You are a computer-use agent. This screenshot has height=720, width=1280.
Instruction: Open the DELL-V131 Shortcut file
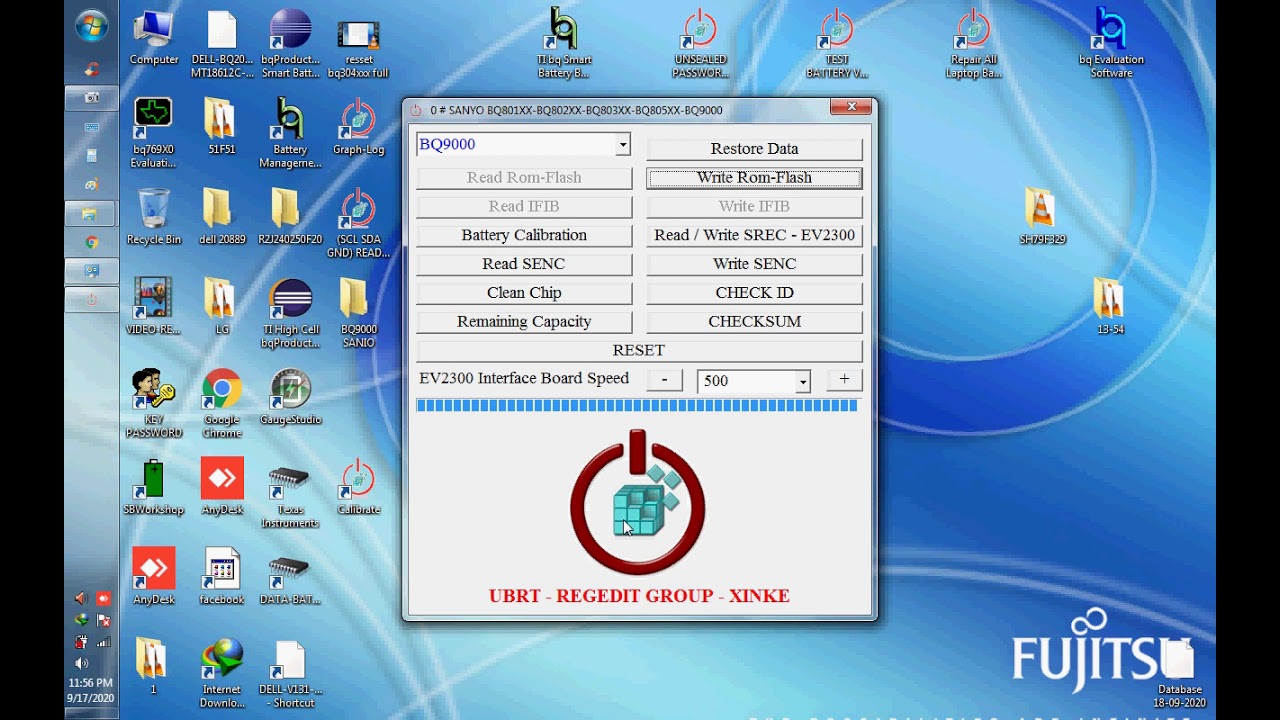pyautogui.click(x=290, y=672)
